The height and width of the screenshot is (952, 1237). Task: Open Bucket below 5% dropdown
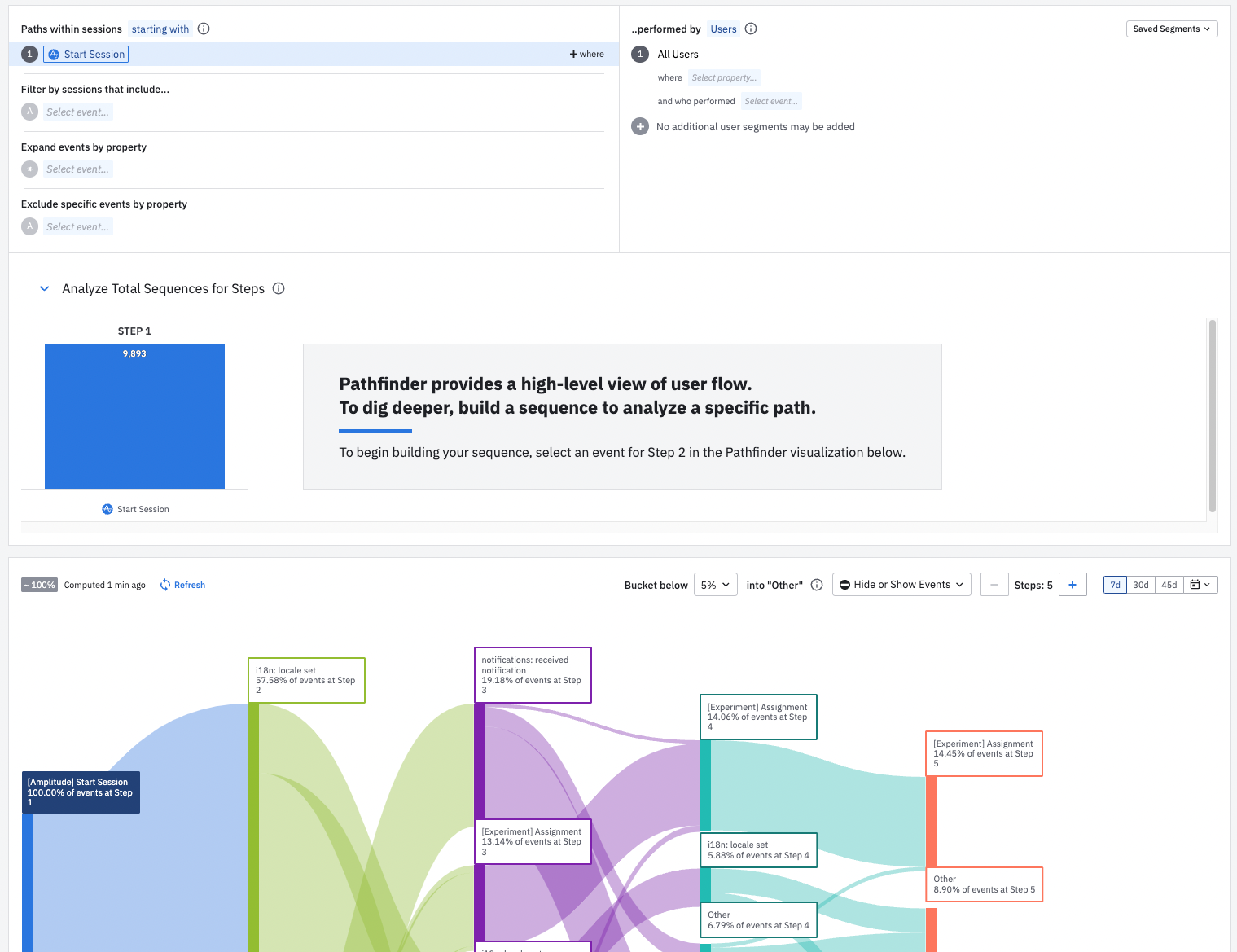pos(716,585)
